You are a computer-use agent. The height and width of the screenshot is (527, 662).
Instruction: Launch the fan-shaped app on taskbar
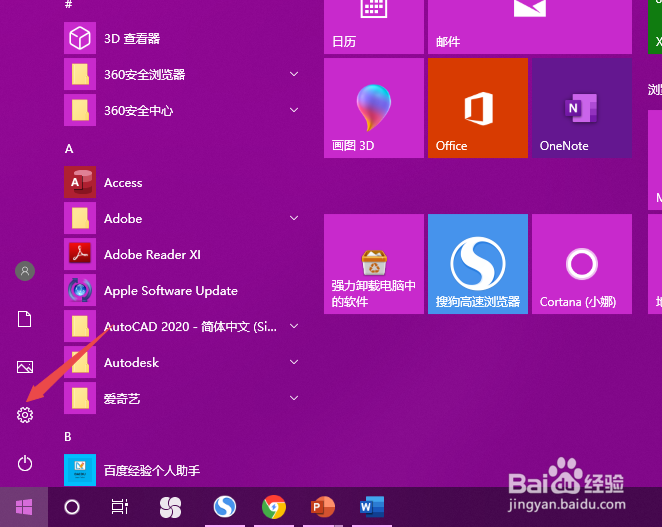tap(171, 507)
